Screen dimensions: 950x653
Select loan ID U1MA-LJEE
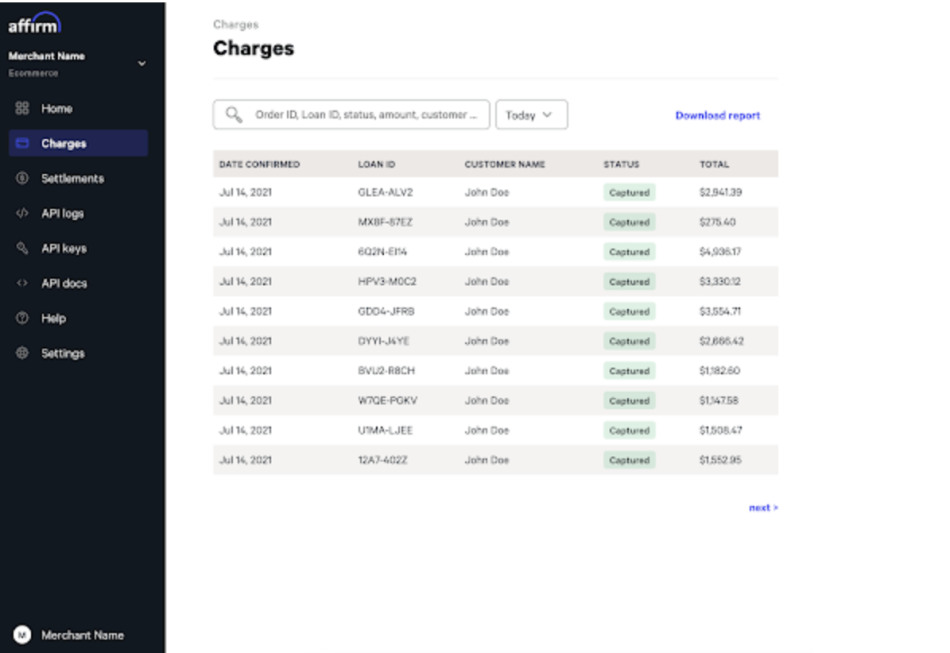[385, 429]
